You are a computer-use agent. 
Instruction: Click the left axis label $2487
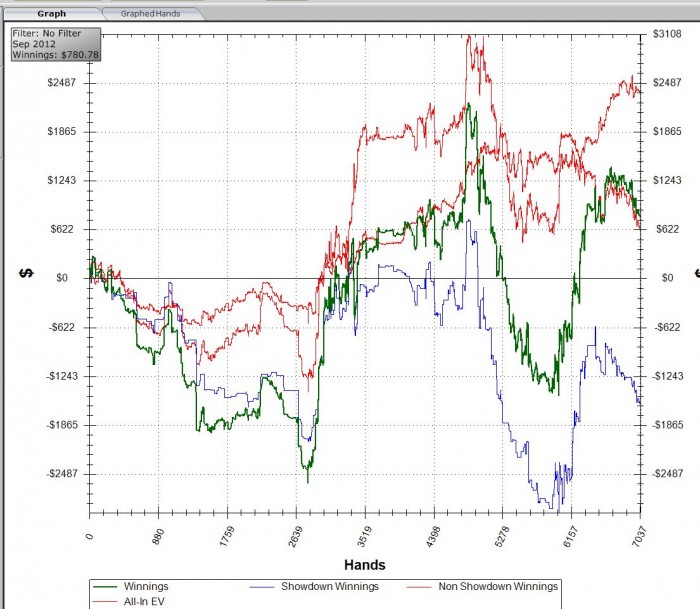pyautogui.click(x=62, y=83)
